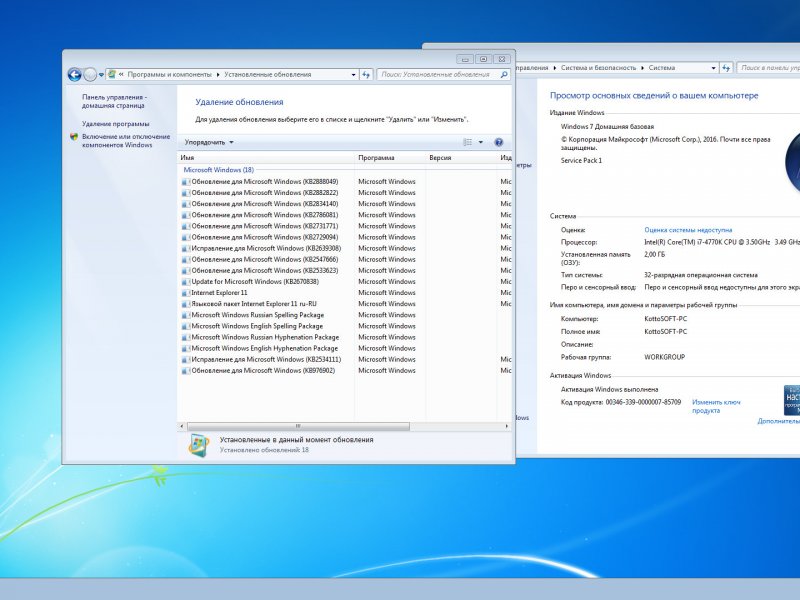
Task: Click the icon beside Internet Explorer 11 entry
Action: (186, 293)
